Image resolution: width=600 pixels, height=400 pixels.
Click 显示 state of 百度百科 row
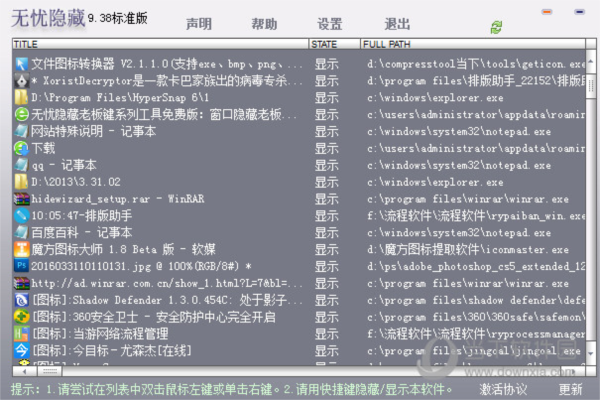[326, 232]
